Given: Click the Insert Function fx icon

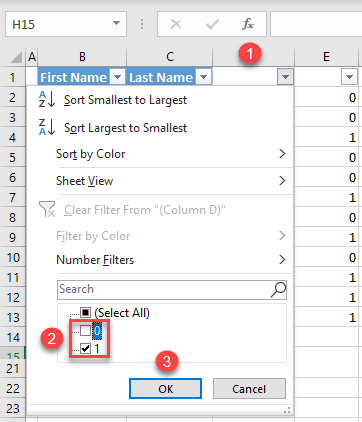Looking at the screenshot, I should (x=248, y=24).
